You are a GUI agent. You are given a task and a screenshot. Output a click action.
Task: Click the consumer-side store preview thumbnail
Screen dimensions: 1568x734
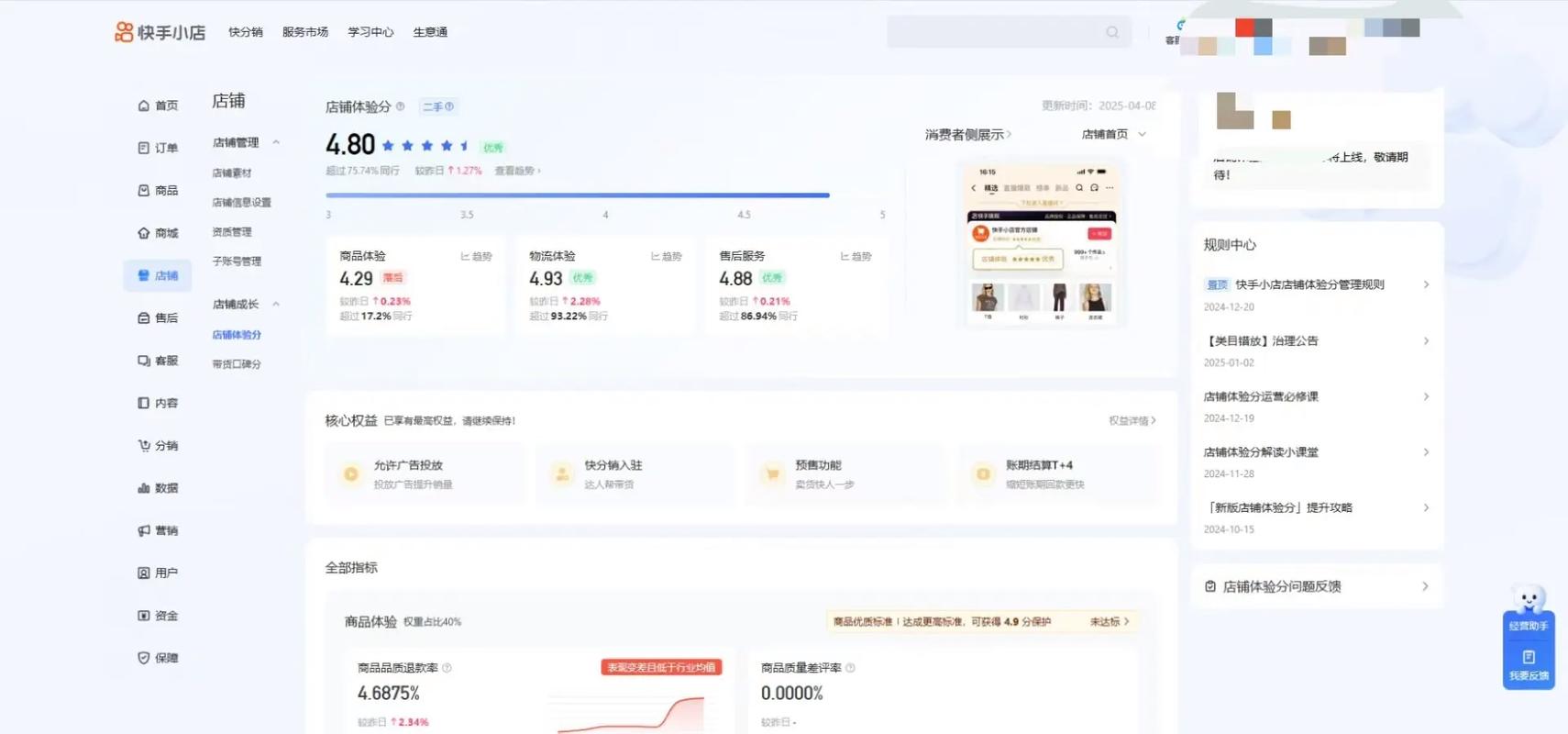click(1041, 244)
